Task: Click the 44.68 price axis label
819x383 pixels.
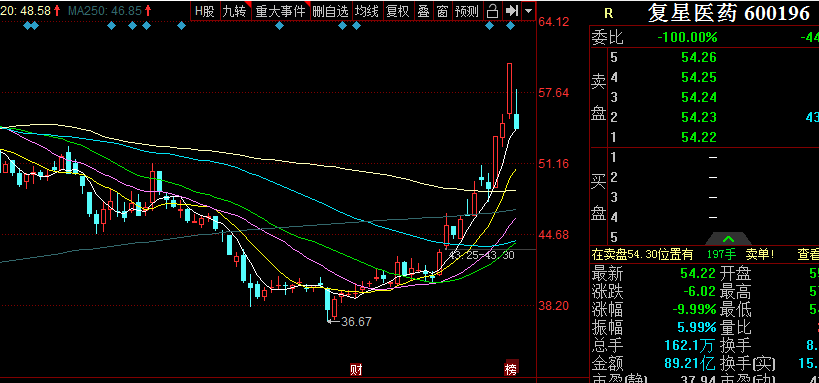Action: click(553, 235)
